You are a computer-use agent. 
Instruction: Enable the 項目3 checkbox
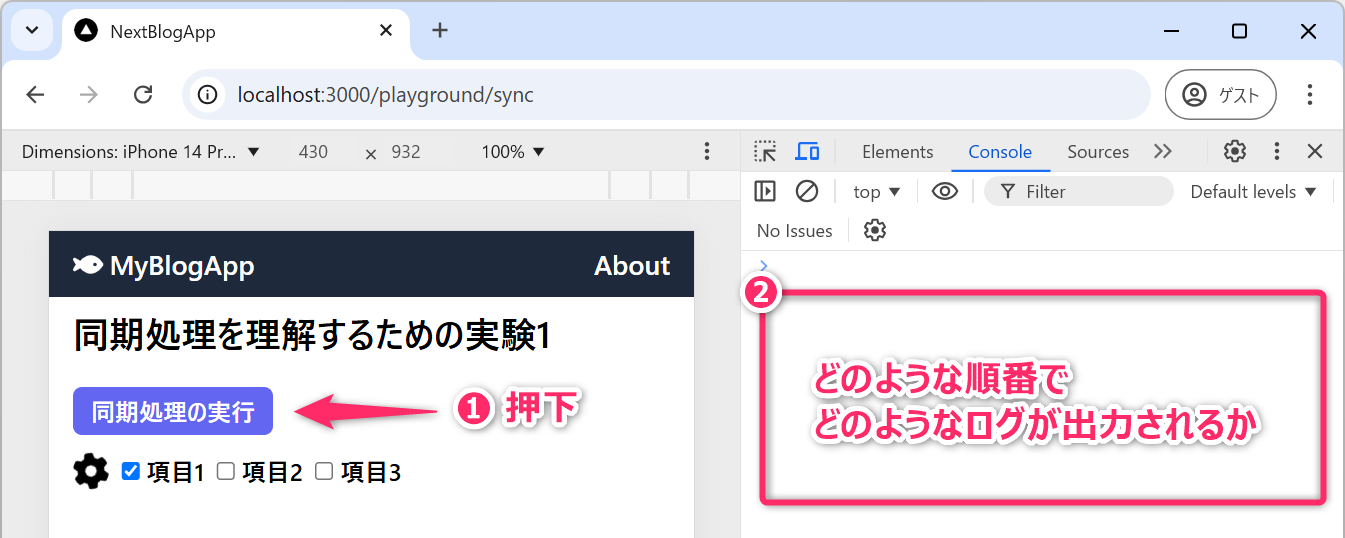[x=324, y=472]
